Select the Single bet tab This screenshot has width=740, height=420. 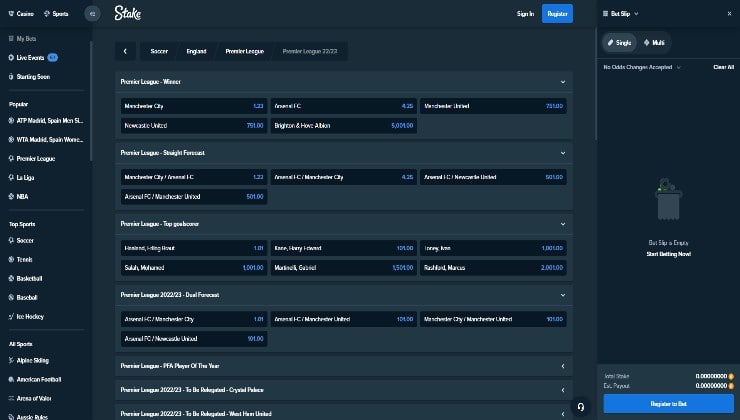coord(619,42)
